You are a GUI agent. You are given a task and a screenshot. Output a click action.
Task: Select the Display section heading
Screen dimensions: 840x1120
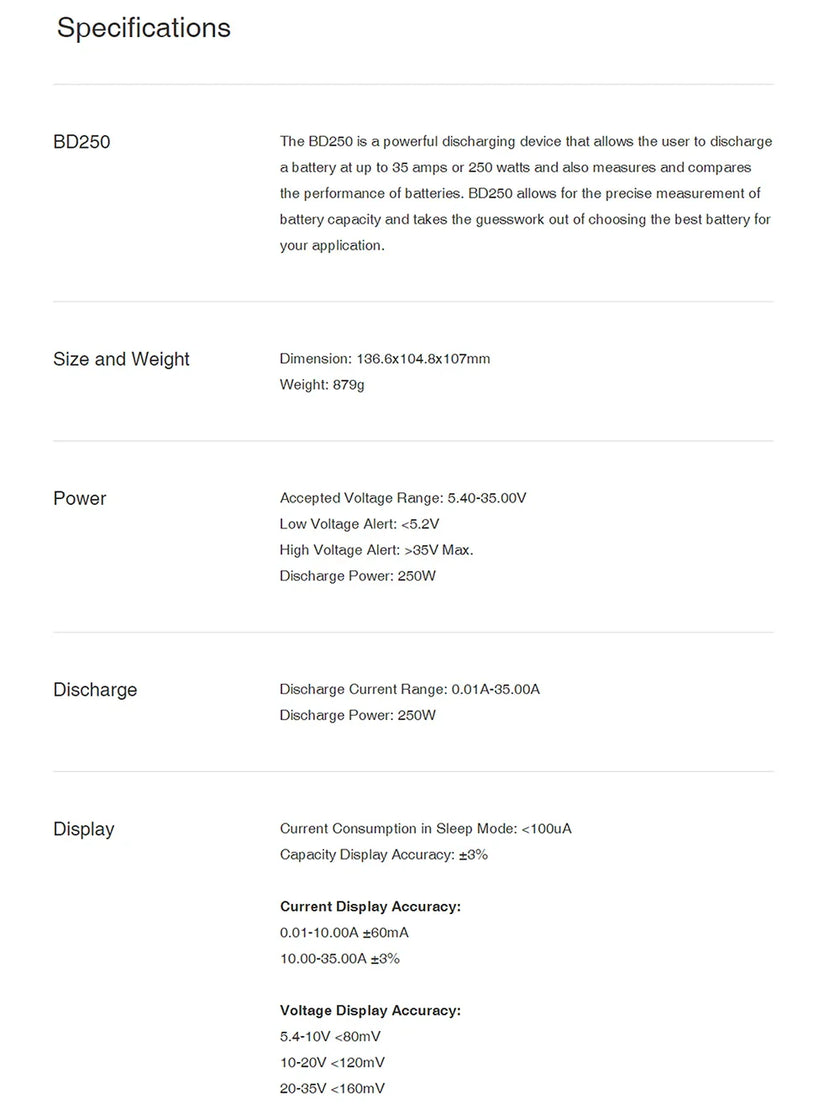pyautogui.click(x=84, y=829)
